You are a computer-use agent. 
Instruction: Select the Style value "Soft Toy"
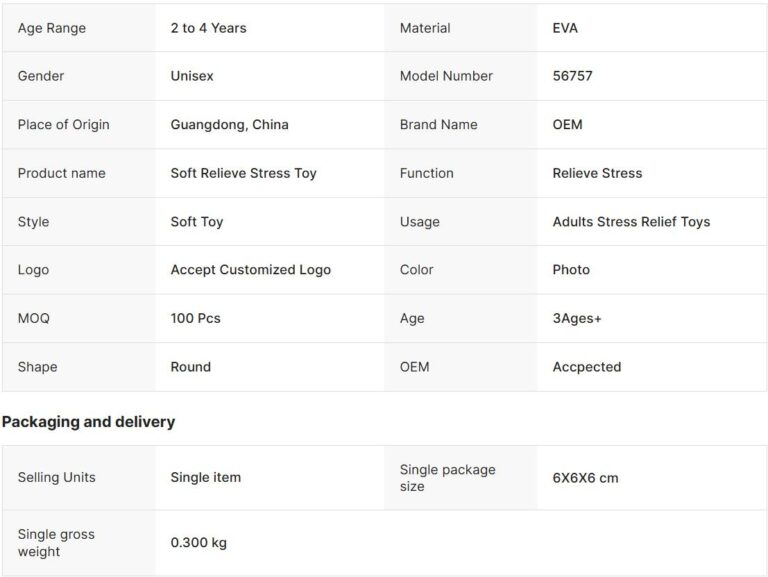197,222
